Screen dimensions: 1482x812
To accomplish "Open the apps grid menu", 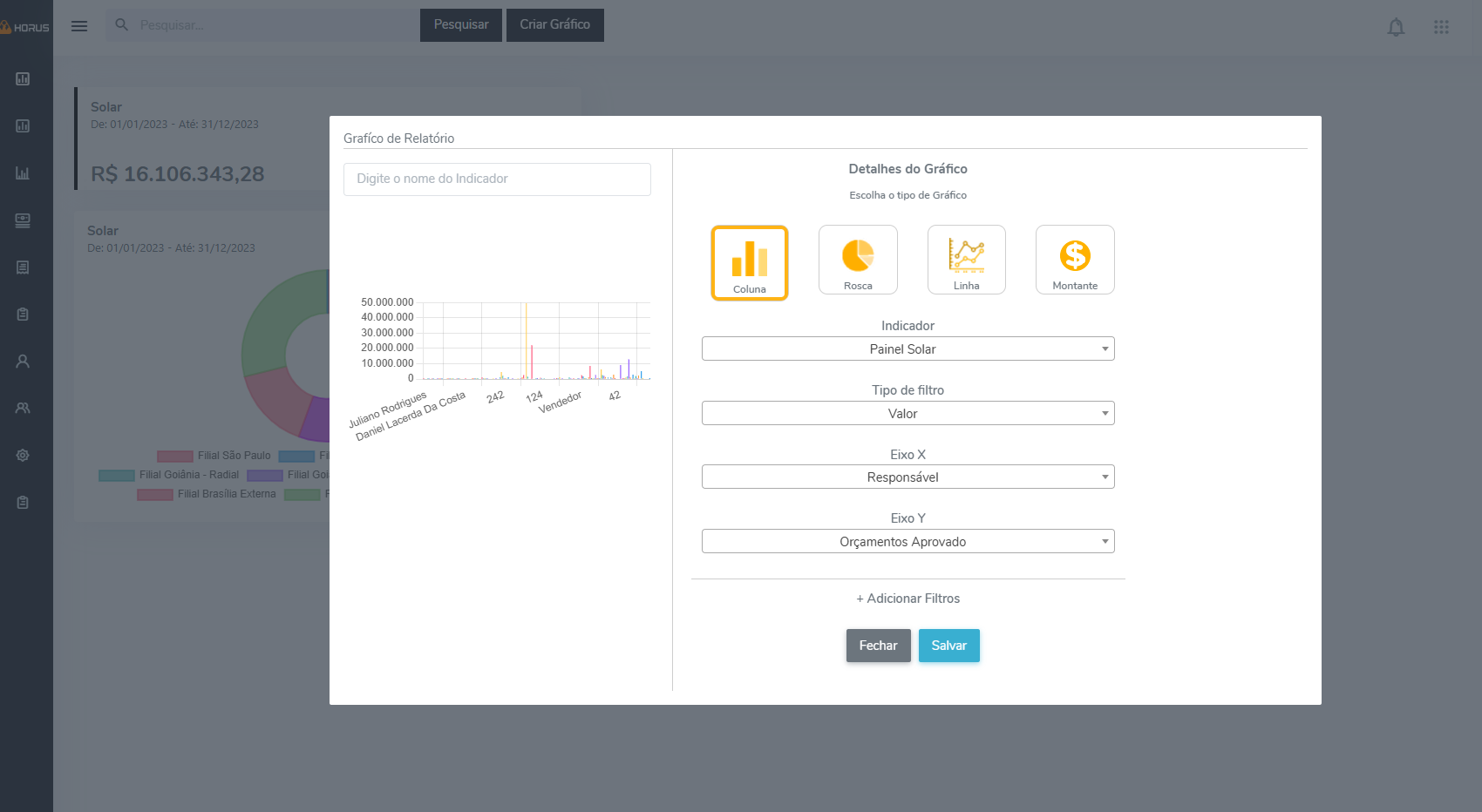I will pos(1441,27).
